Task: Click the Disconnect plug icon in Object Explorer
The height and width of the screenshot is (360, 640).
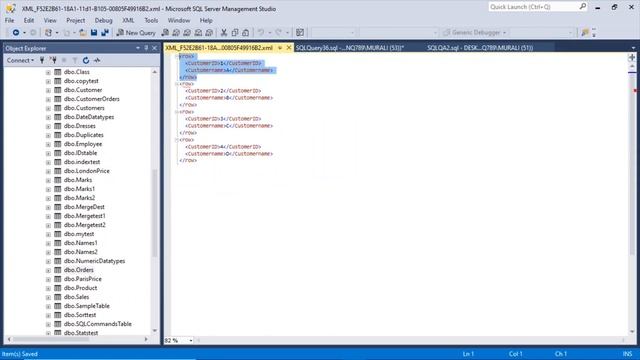Action: point(53,60)
